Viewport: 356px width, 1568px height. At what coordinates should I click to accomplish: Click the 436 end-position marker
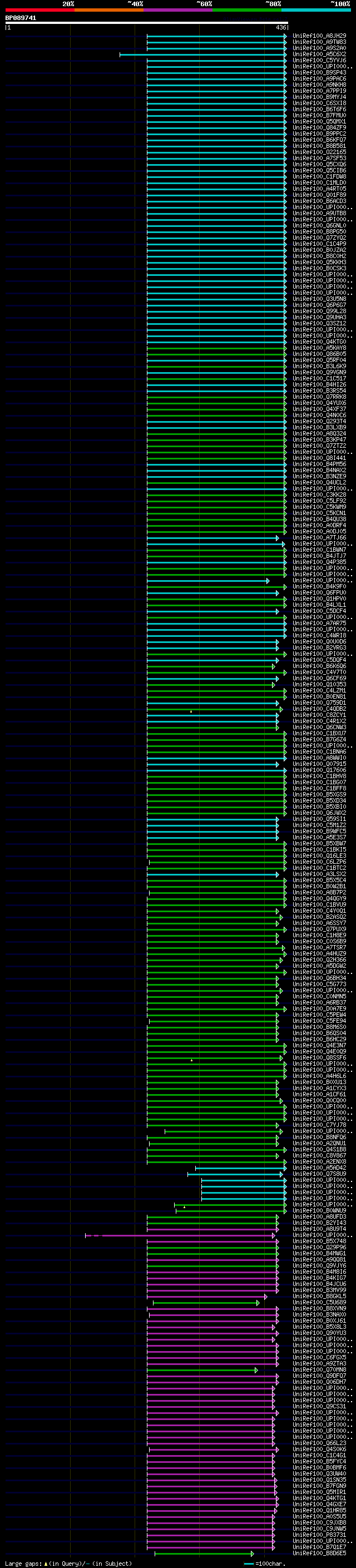[x=280, y=27]
